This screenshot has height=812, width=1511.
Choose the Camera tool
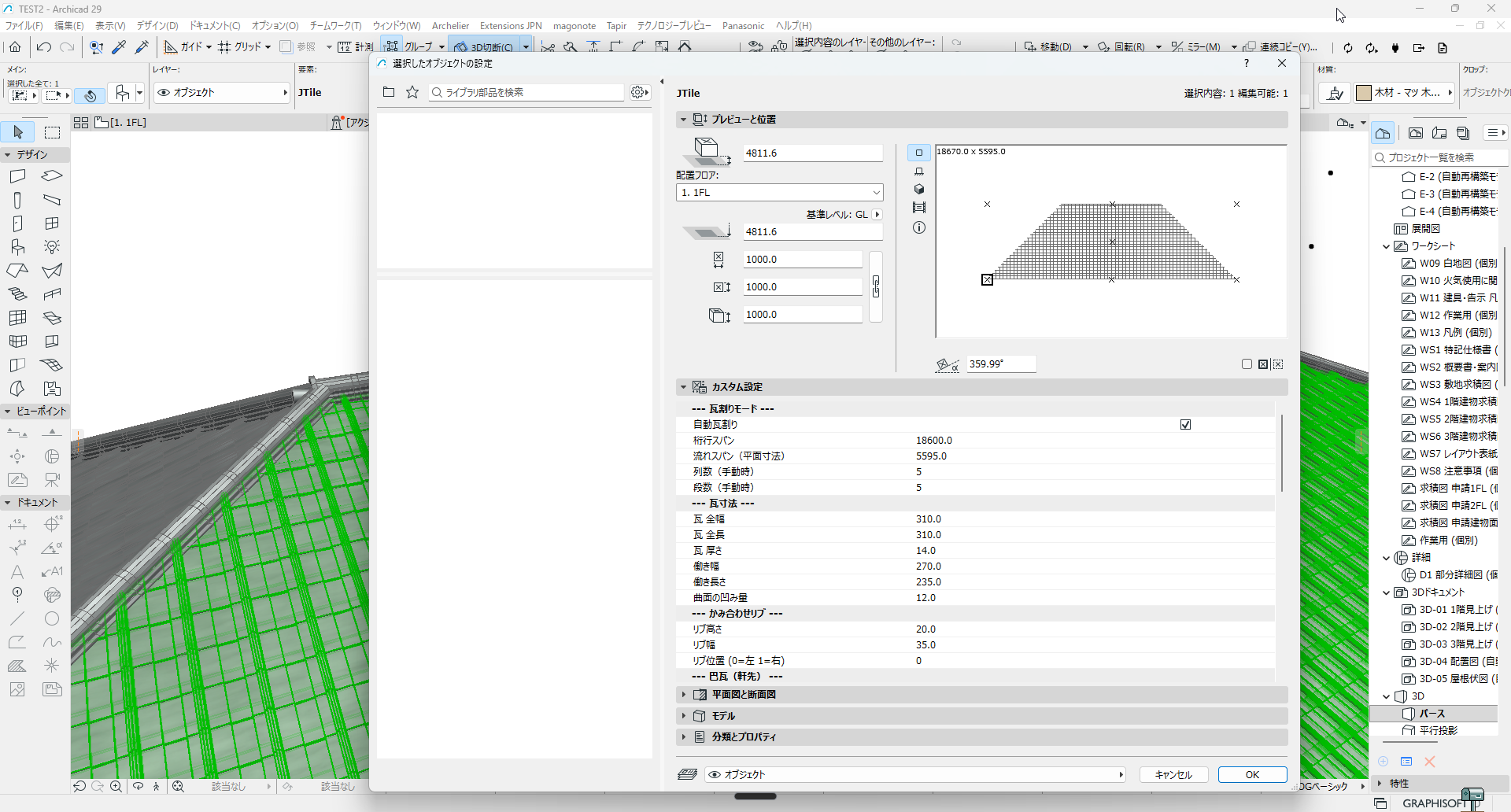coord(52,479)
